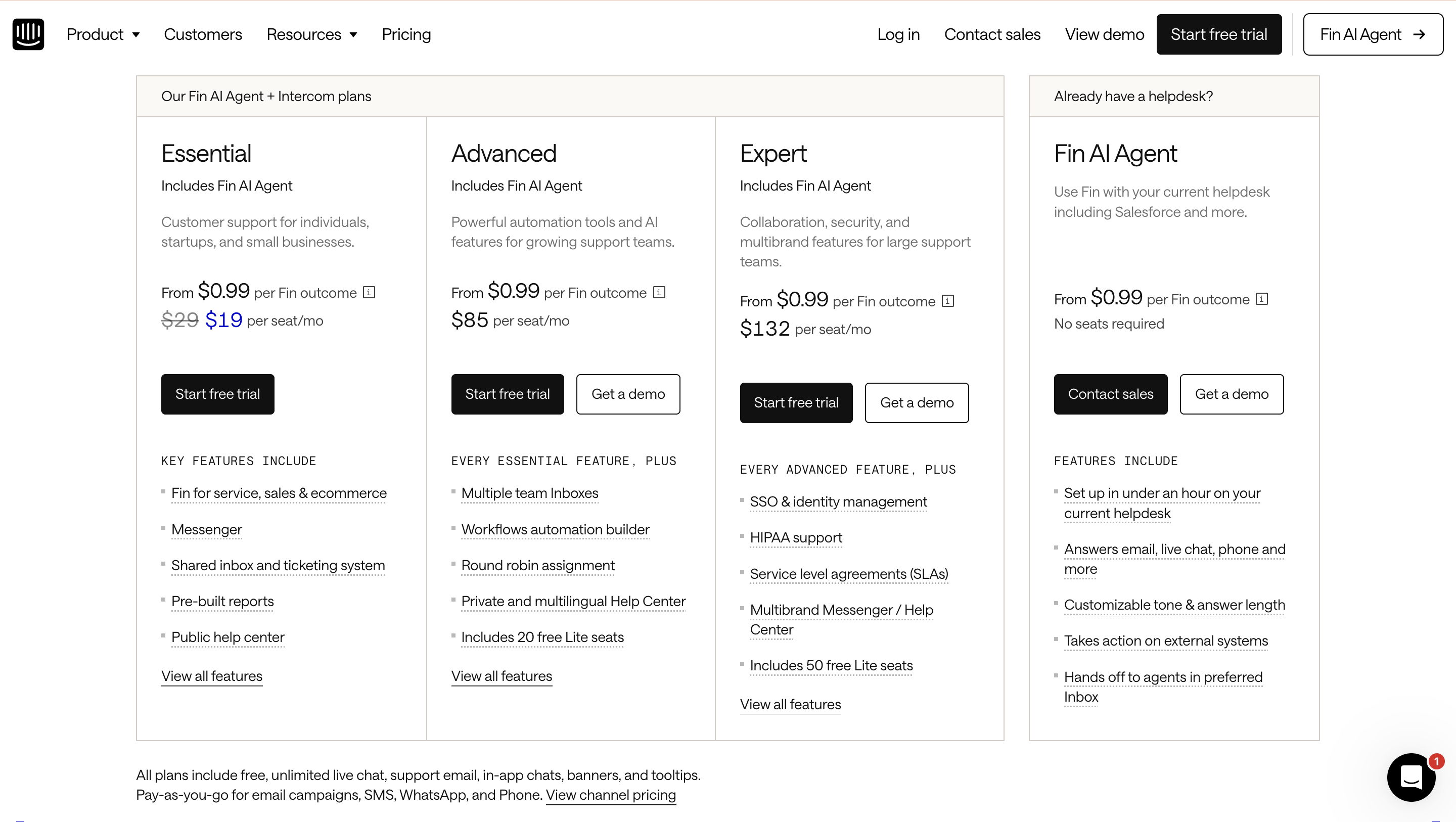Get a demo of Advanced plan
The image size is (1456, 822).
pyautogui.click(x=628, y=394)
